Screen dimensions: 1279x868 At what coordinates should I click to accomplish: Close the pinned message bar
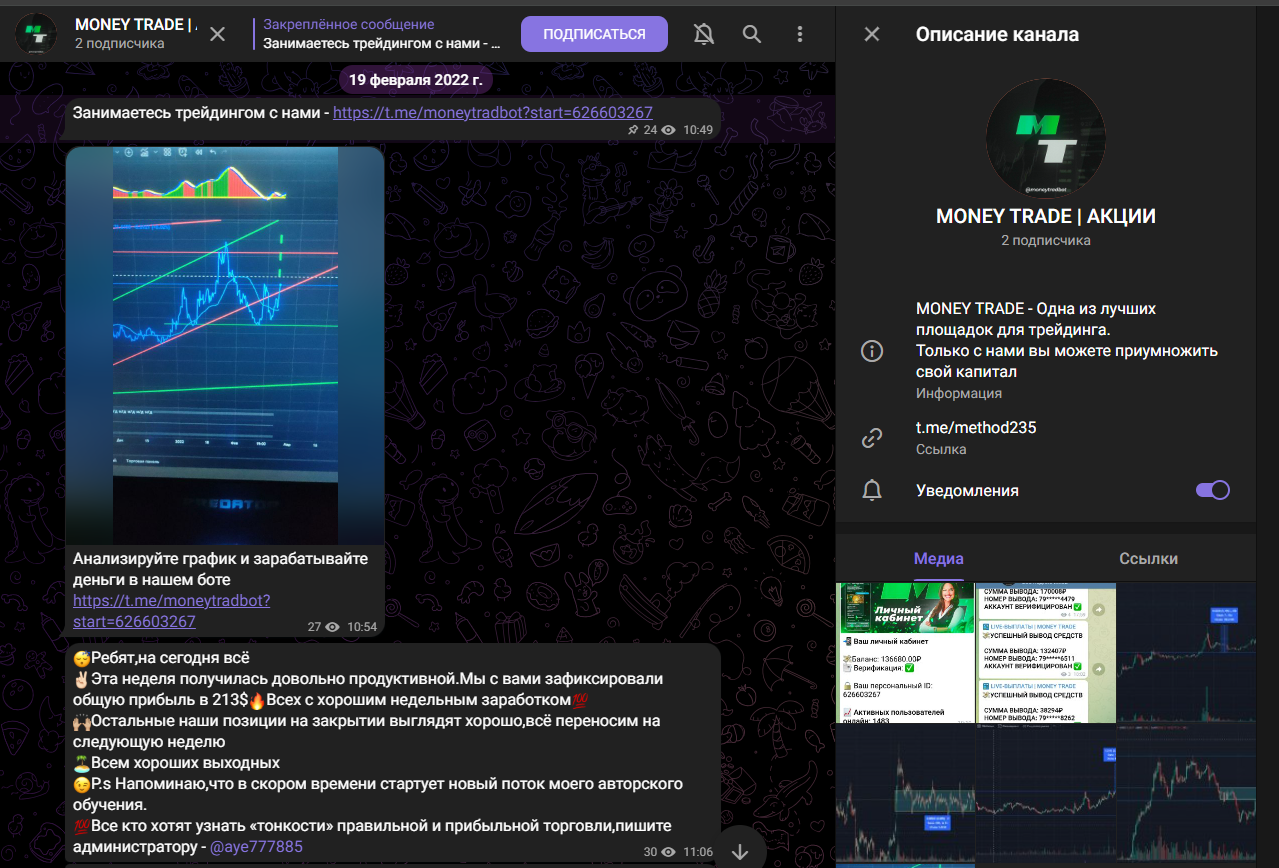pyautogui.click(x=217, y=34)
